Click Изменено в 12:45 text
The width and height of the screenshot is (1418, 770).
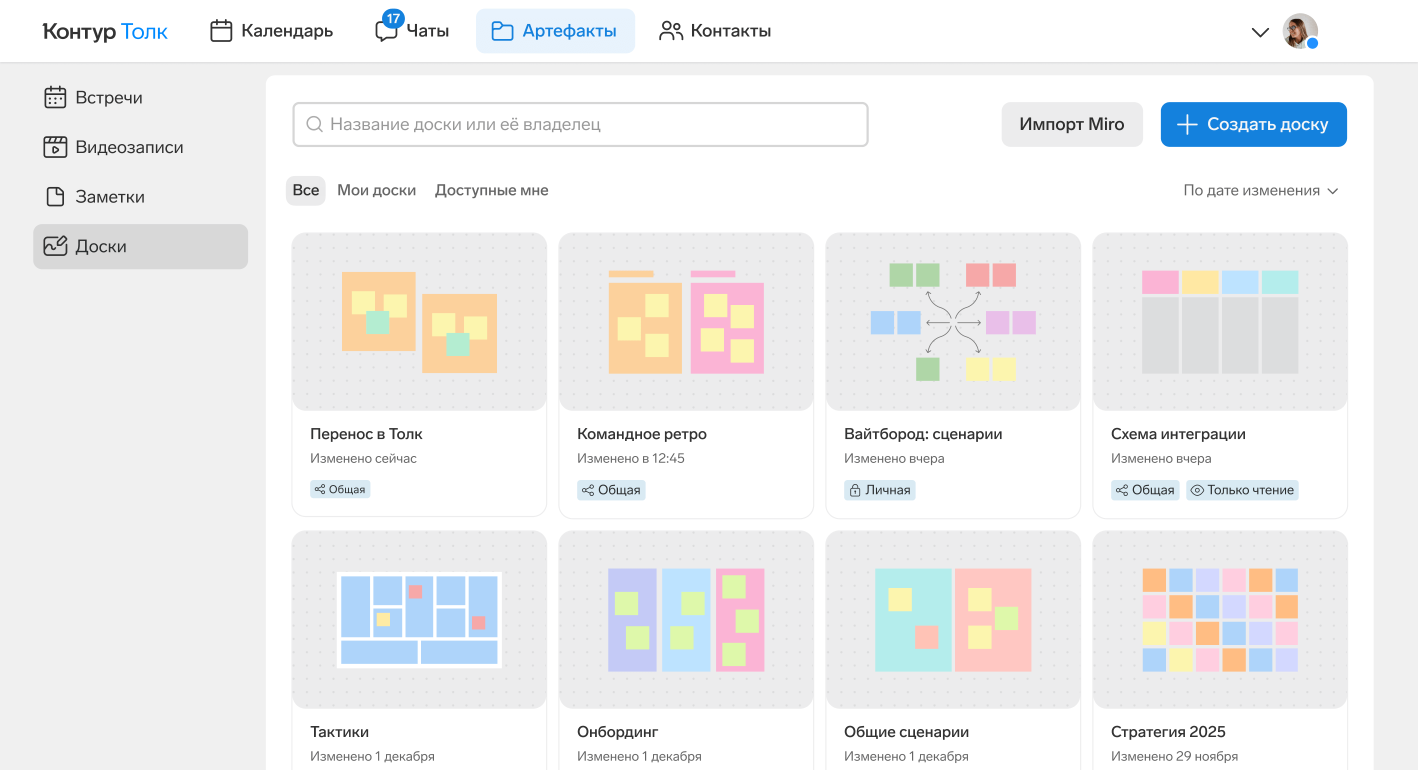(631, 459)
